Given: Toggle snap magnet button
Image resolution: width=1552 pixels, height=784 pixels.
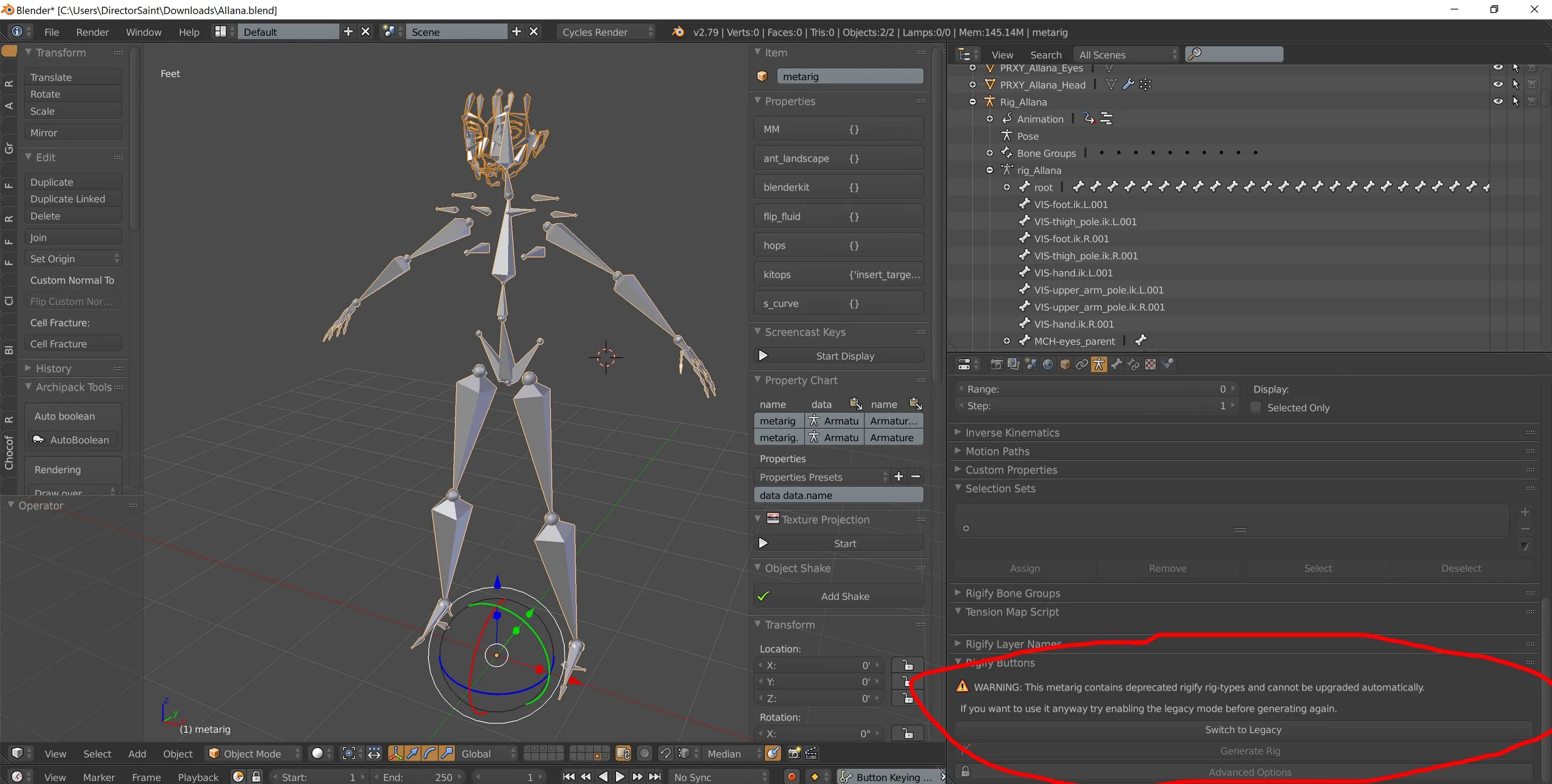Looking at the screenshot, I should (665, 753).
